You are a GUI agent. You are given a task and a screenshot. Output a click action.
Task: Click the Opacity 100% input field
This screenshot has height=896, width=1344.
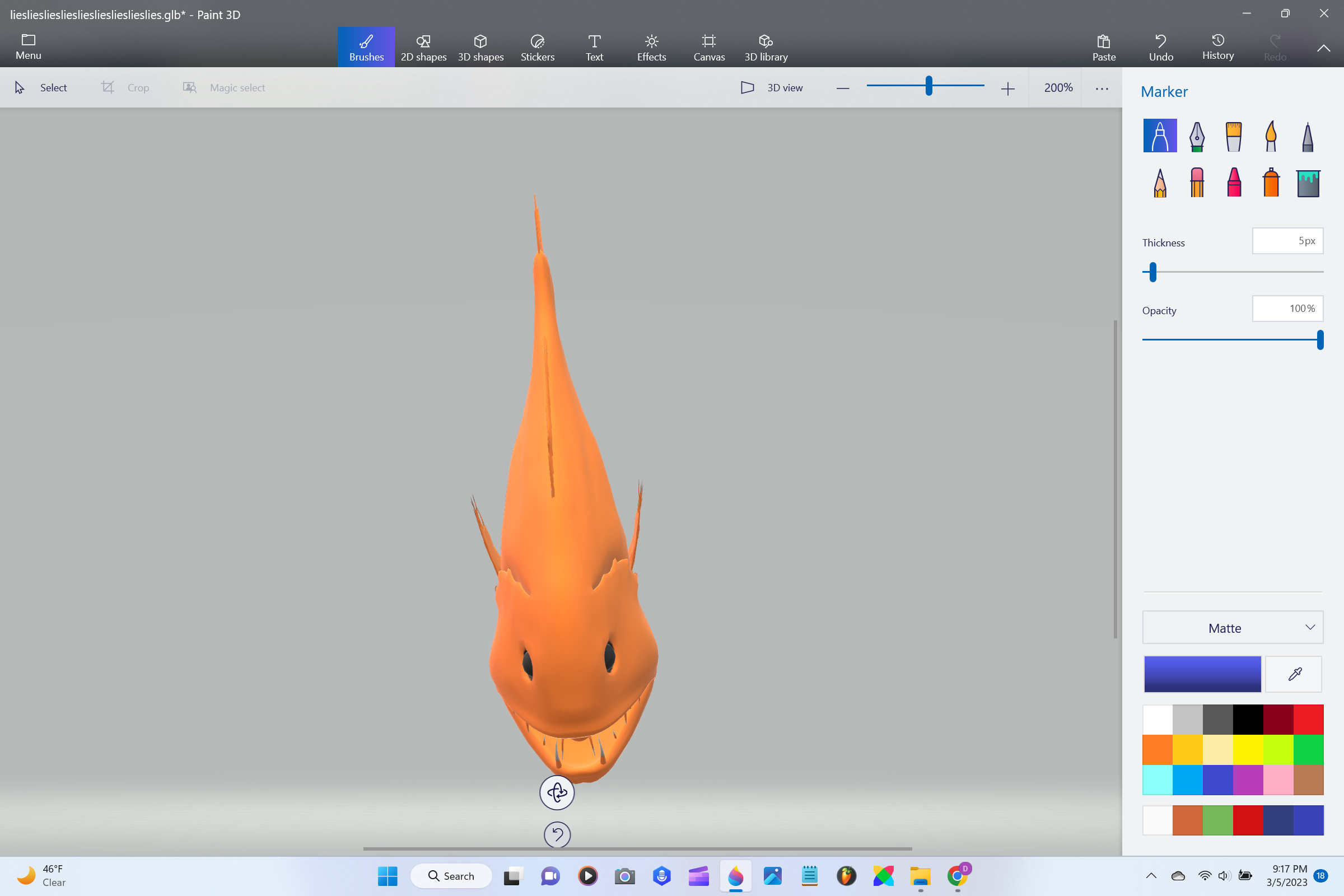coord(1287,309)
